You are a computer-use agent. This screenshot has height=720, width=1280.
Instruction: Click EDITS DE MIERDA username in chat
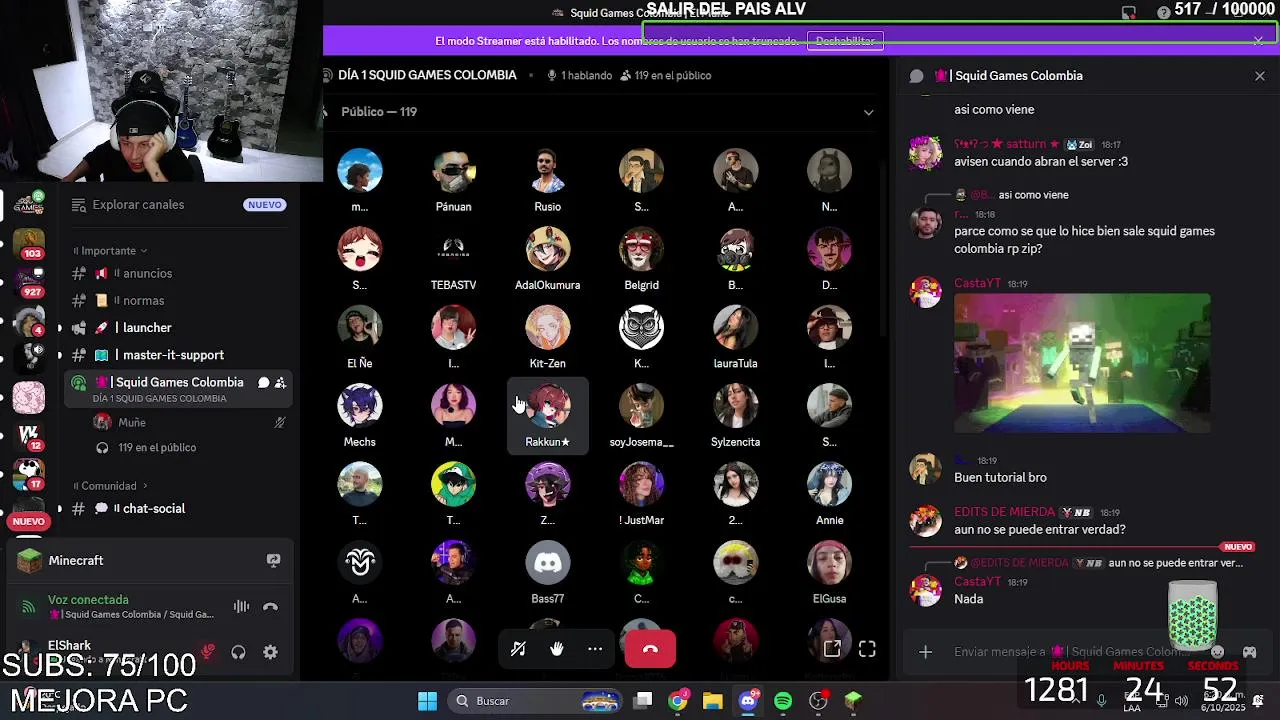tap(1004, 513)
